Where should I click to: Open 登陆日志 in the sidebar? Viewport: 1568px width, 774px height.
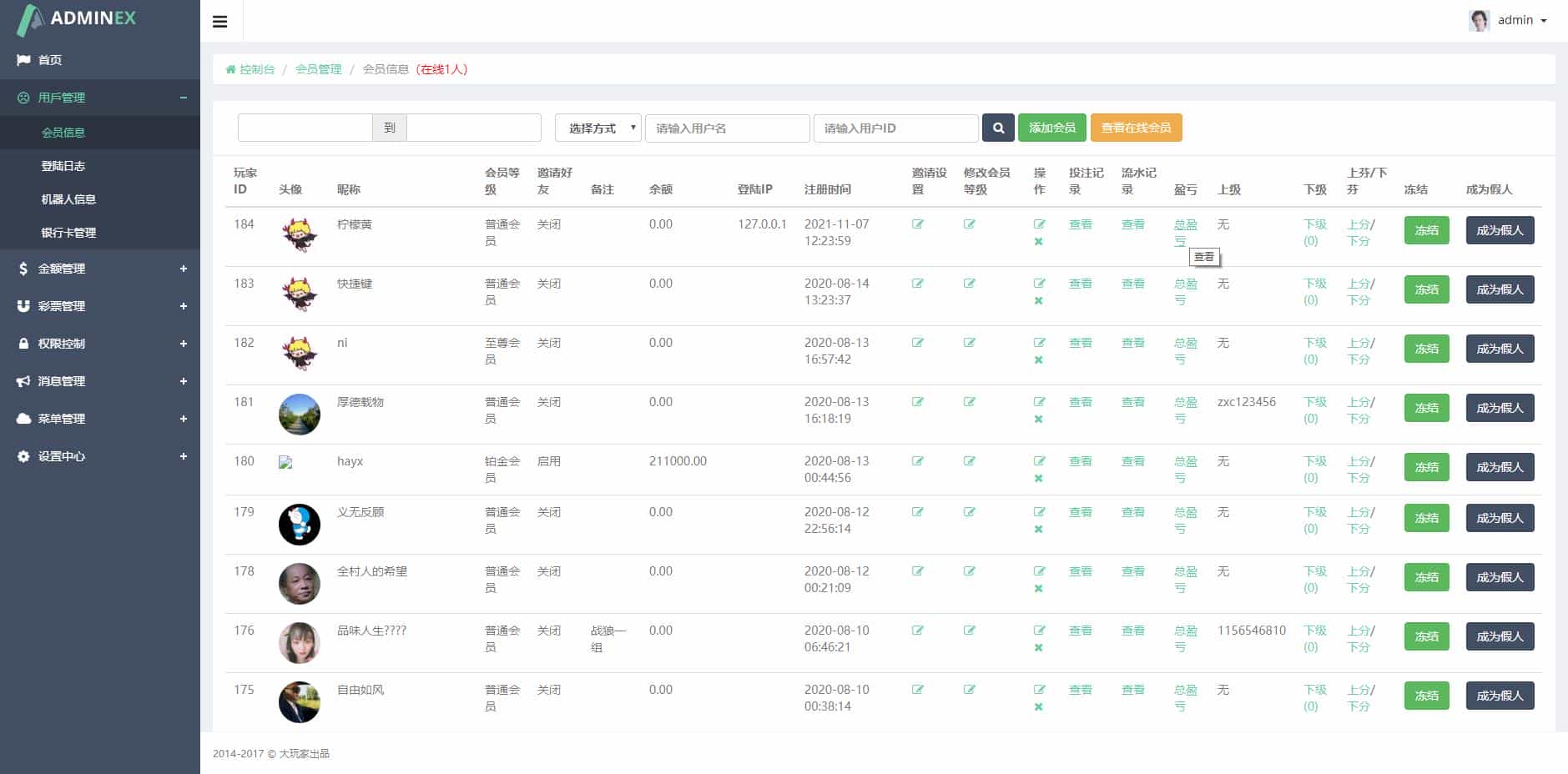63,166
